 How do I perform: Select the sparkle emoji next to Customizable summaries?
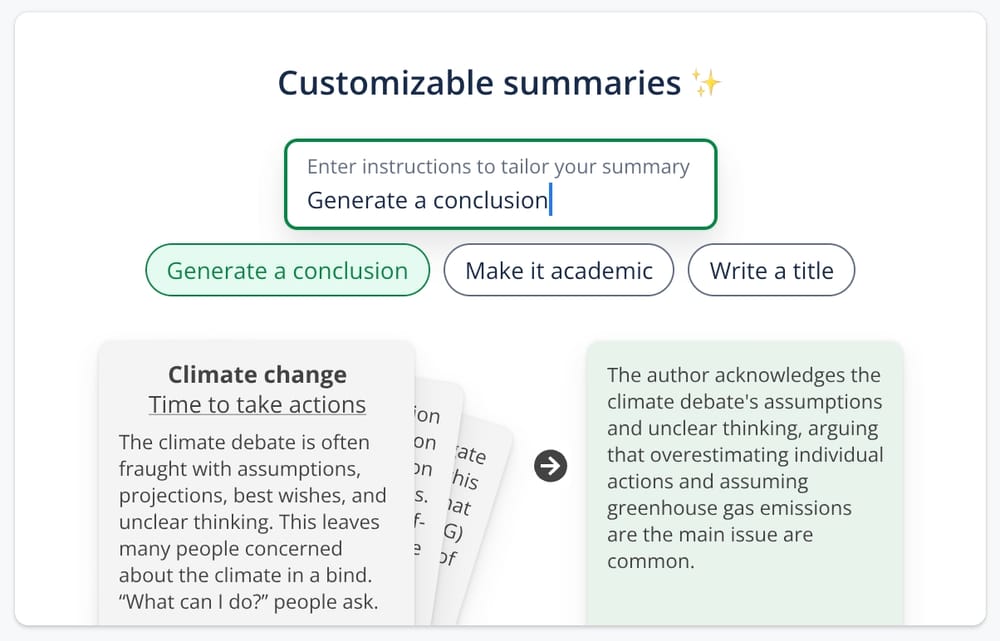point(706,84)
